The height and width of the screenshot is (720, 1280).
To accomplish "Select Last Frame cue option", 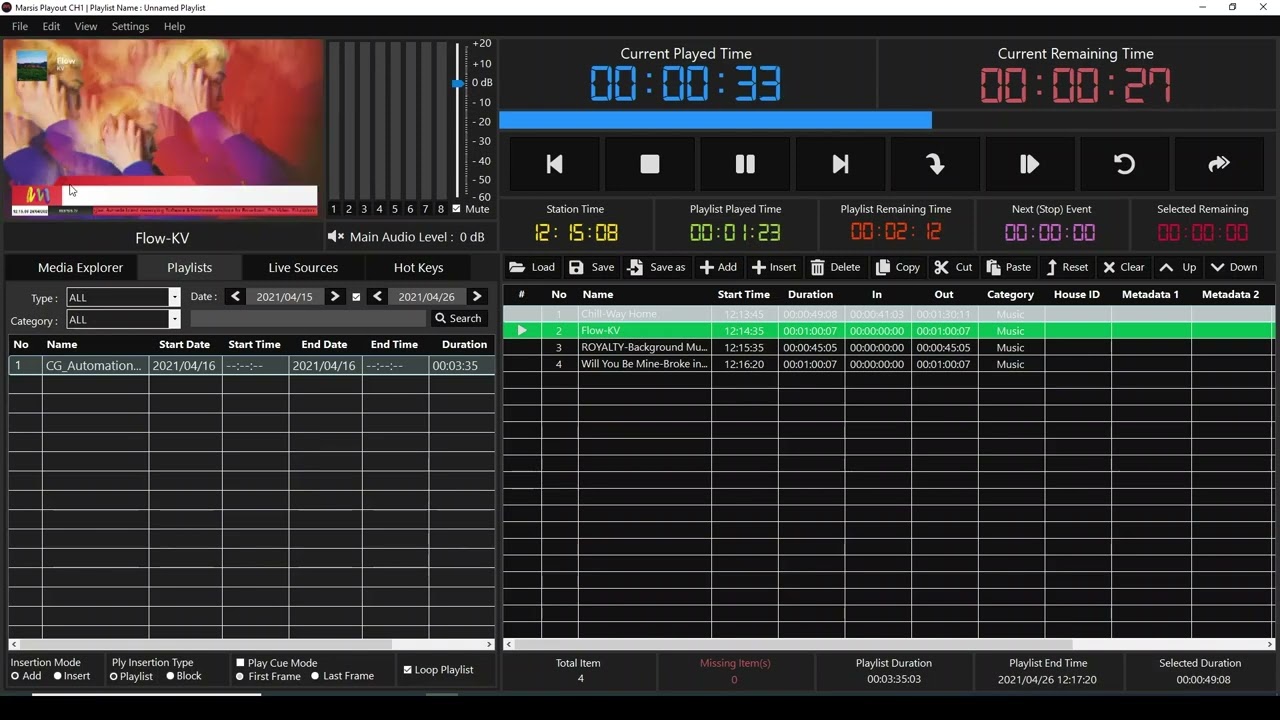I will coord(315,676).
